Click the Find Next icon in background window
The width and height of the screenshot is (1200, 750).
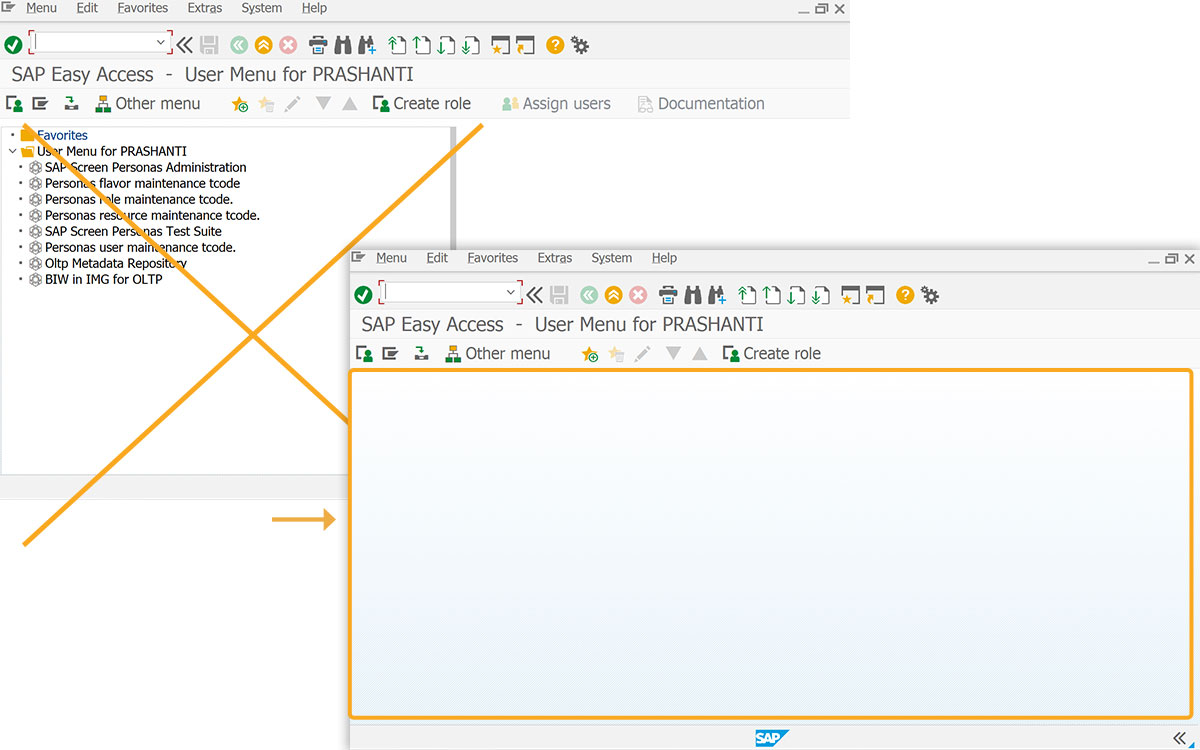point(367,45)
